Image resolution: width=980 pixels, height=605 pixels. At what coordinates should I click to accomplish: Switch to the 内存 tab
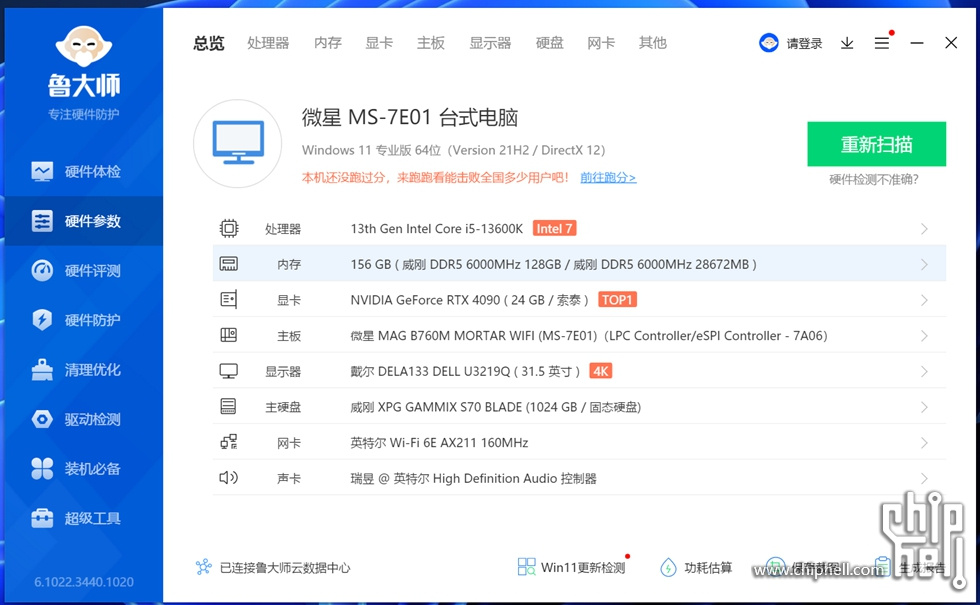[328, 43]
